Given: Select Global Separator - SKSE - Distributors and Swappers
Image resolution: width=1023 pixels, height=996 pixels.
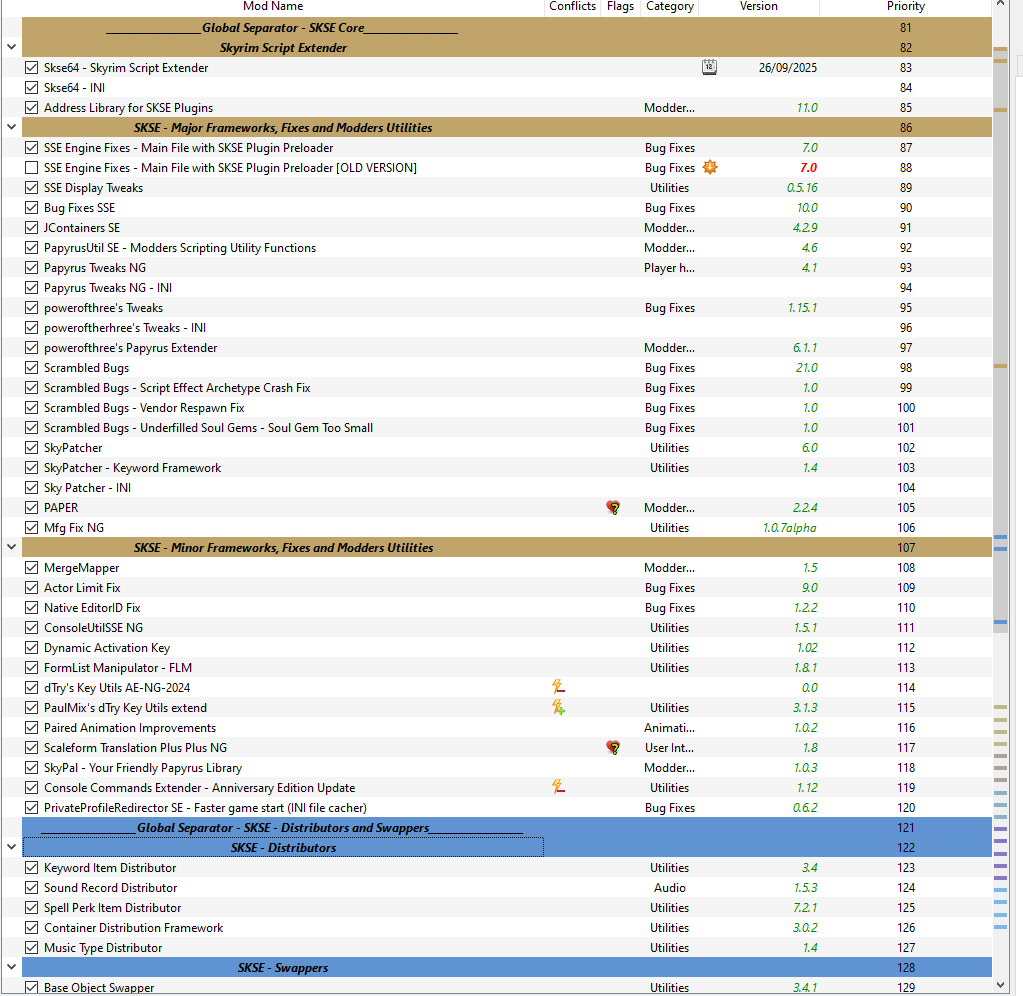Looking at the screenshot, I should (x=507, y=828).
